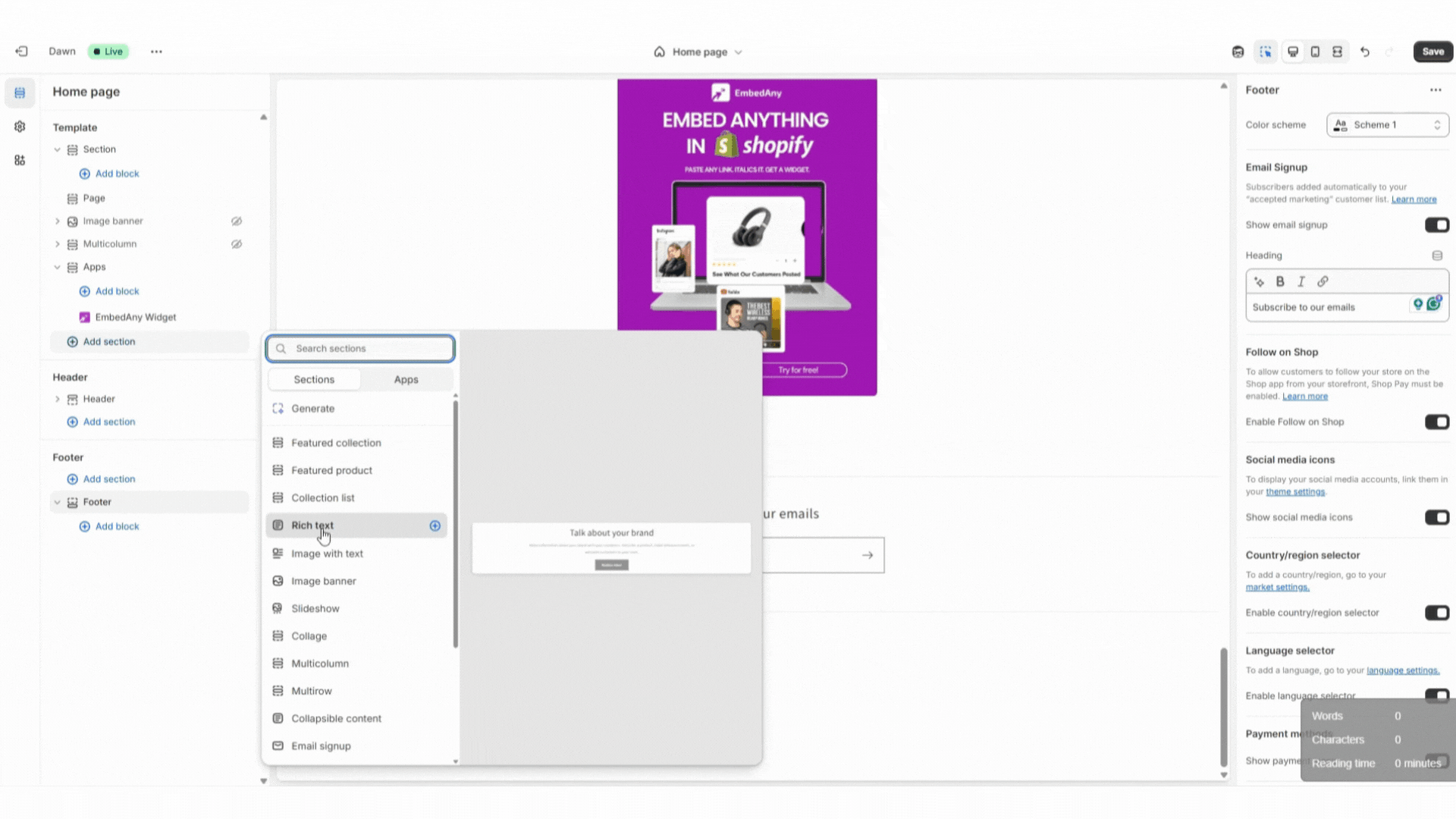Image resolution: width=1456 pixels, height=819 pixels.
Task: Switch to the Apps tab
Action: [x=406, y=379]
